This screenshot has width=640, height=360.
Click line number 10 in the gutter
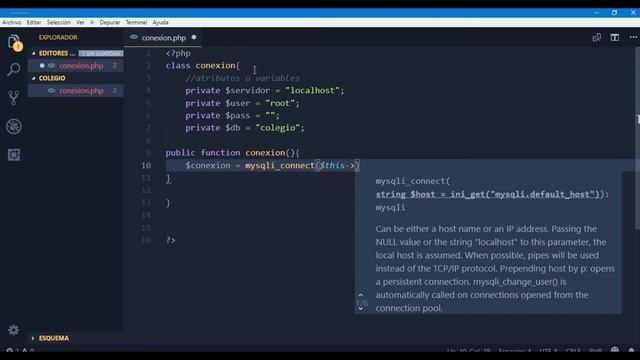[x=146, y=165]
